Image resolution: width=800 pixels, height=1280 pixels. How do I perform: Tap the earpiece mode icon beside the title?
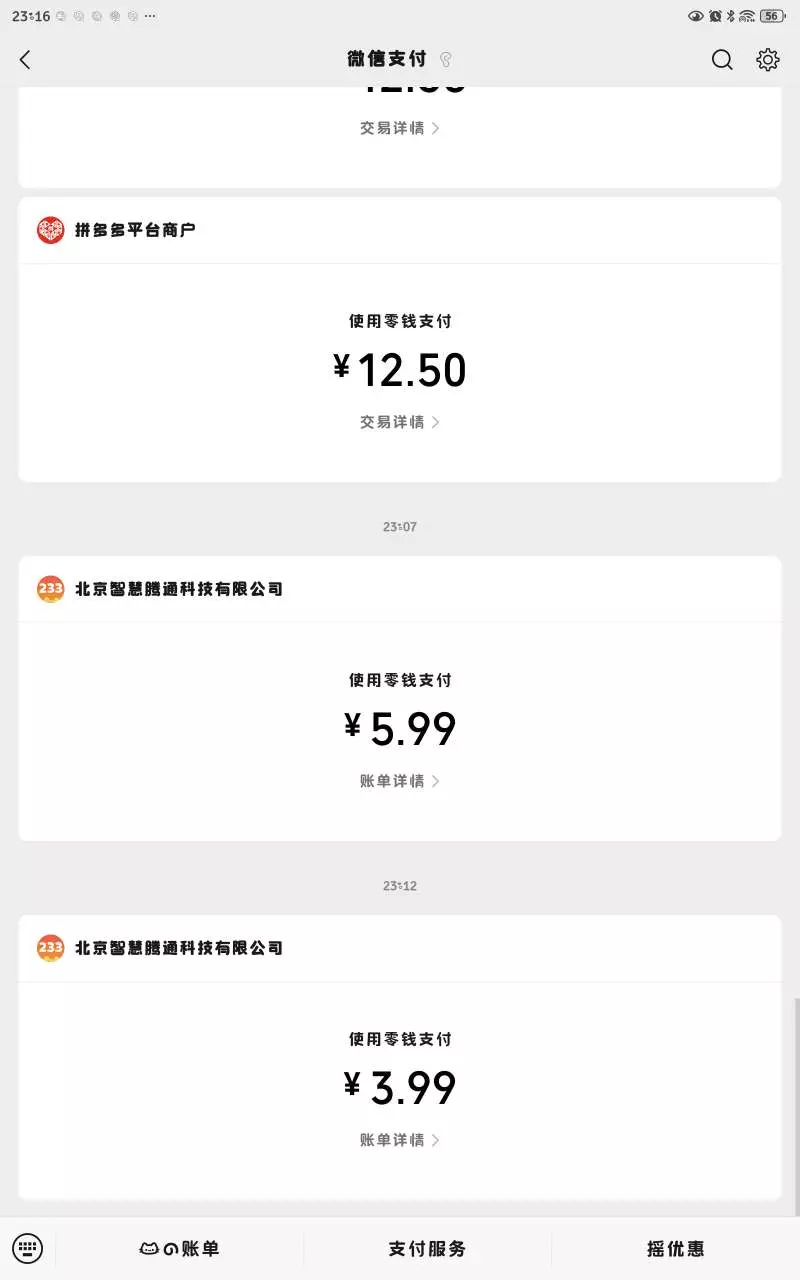(446, 60)
